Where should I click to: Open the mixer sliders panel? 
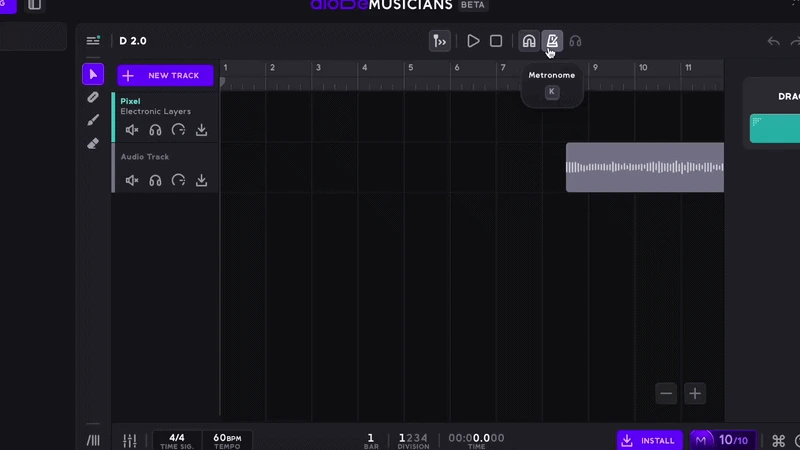130,440
